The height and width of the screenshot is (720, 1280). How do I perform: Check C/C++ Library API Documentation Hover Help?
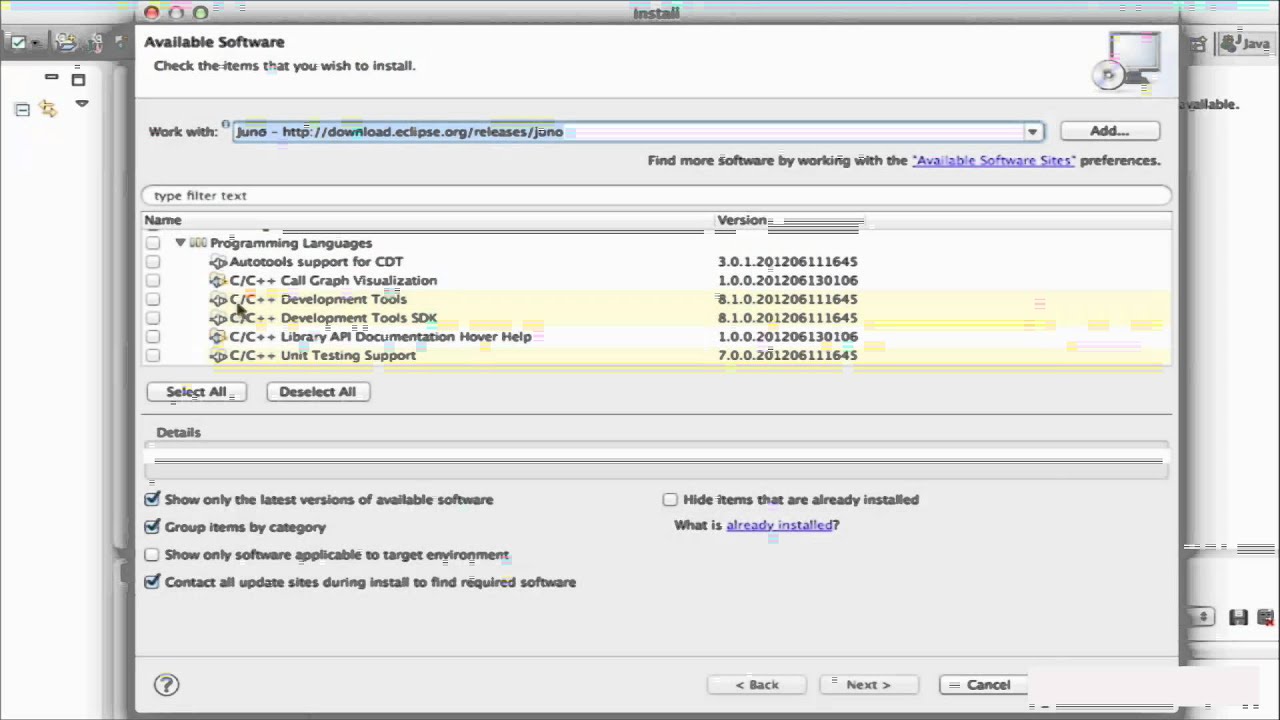152,337
